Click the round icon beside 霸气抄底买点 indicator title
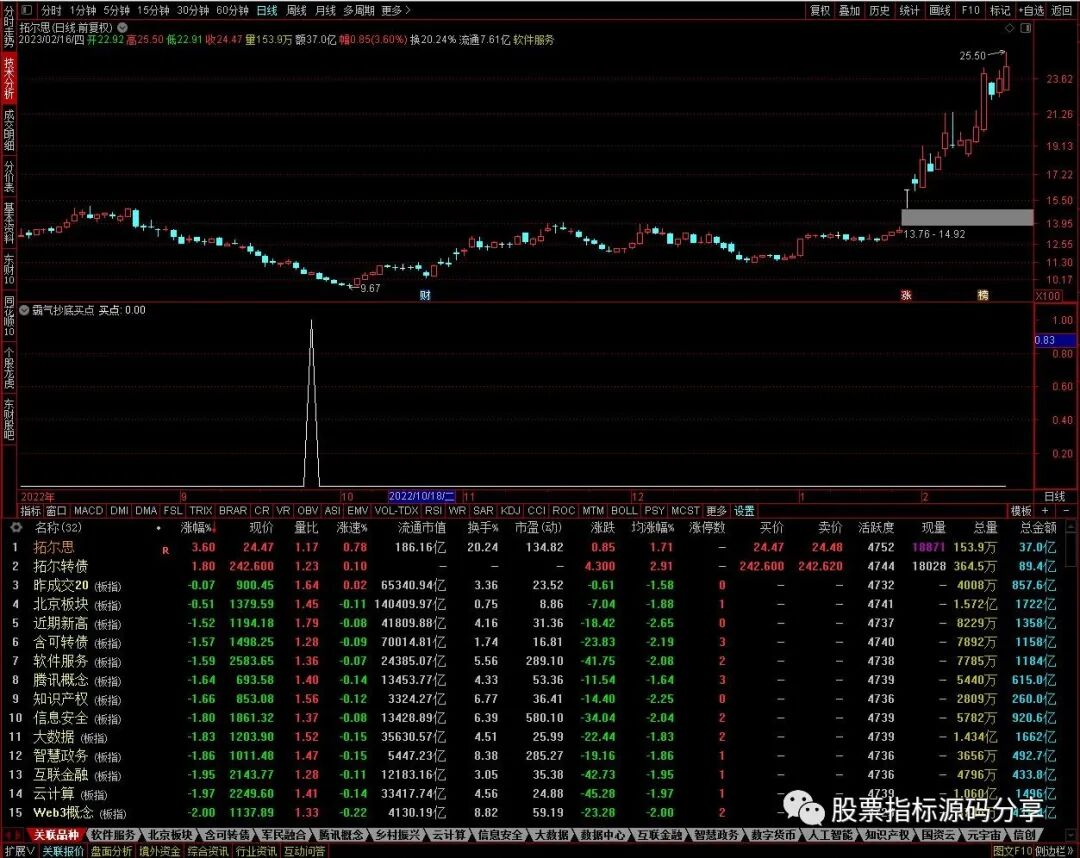 pyautogui.click(x=25, y=310)
